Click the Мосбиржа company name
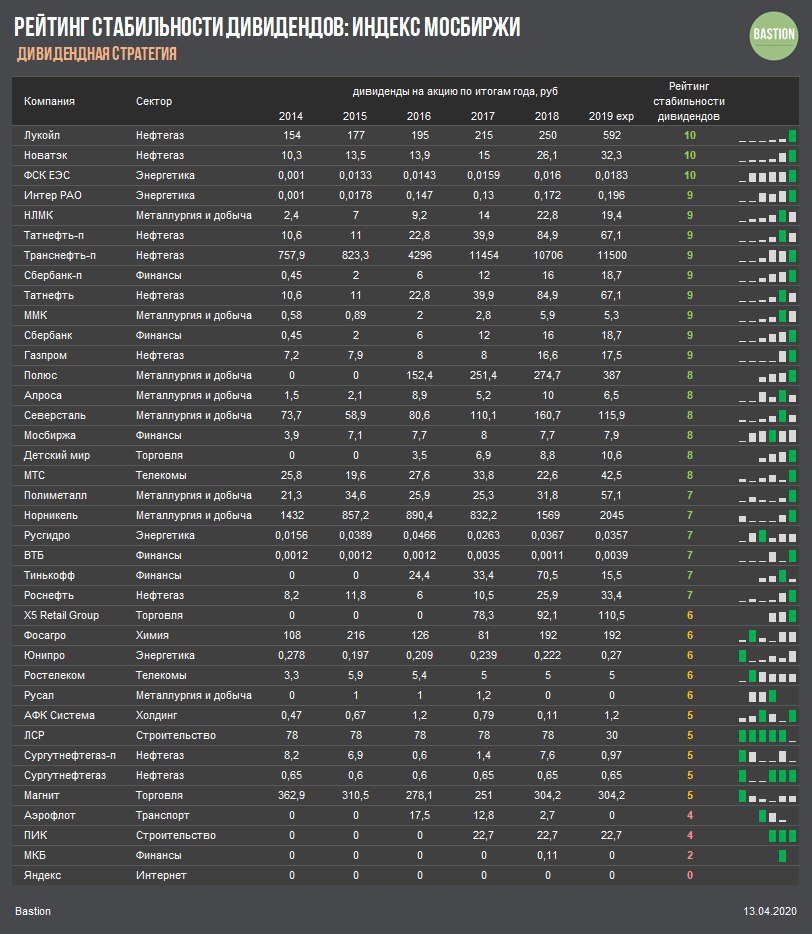 (49, 435)
